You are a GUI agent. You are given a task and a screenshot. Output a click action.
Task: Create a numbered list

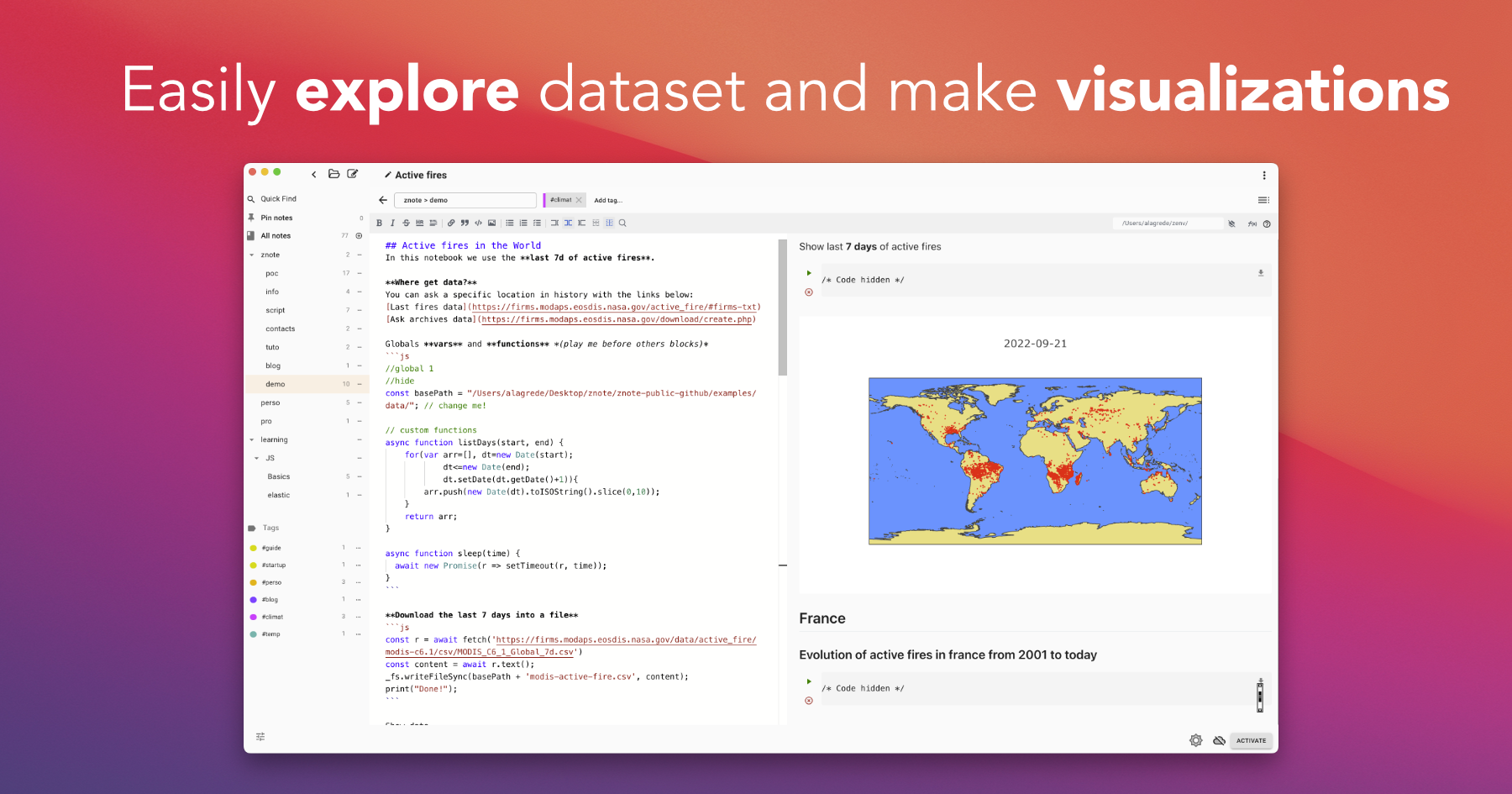click(x=523, y=223)
